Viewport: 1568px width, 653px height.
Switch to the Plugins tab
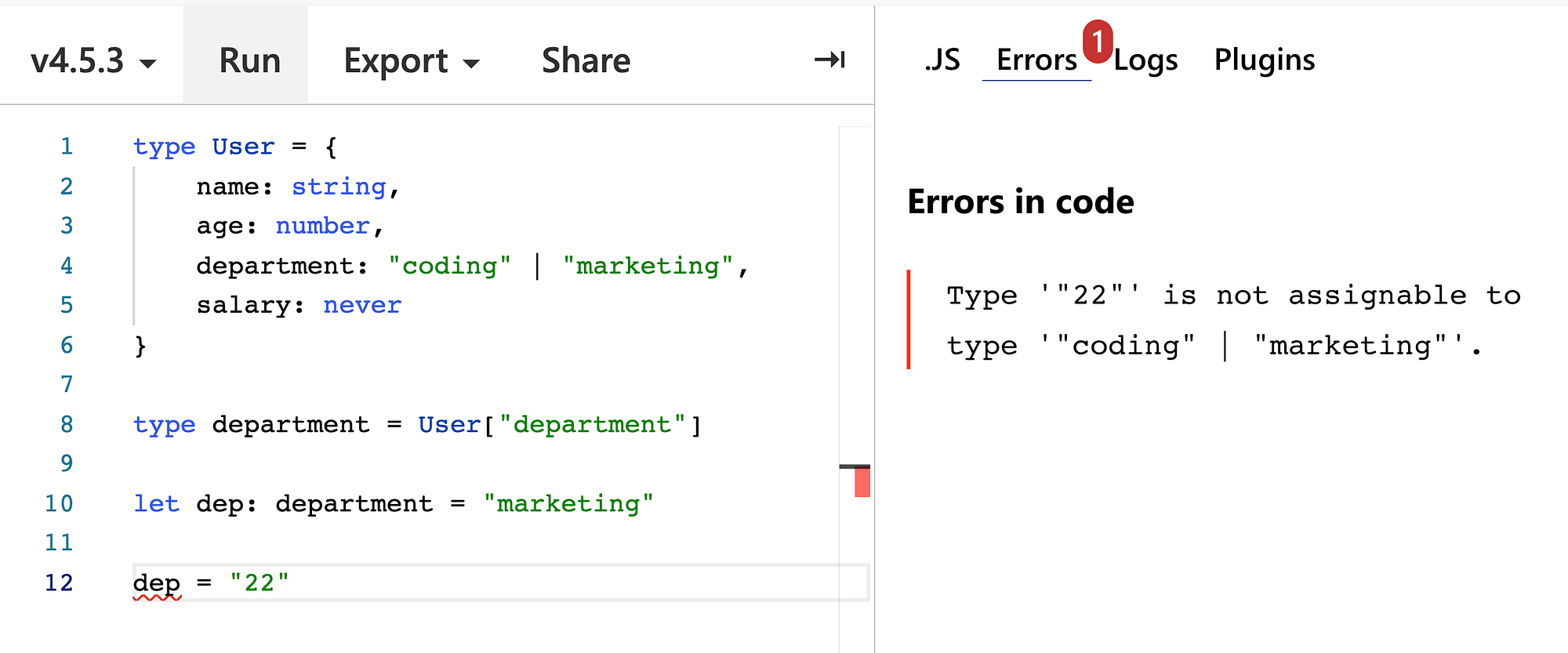point(1265,60)
